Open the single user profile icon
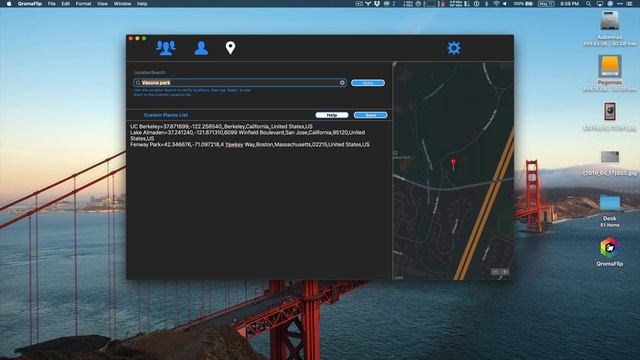This screenshot has width=640, height=360. coord(201,48)
